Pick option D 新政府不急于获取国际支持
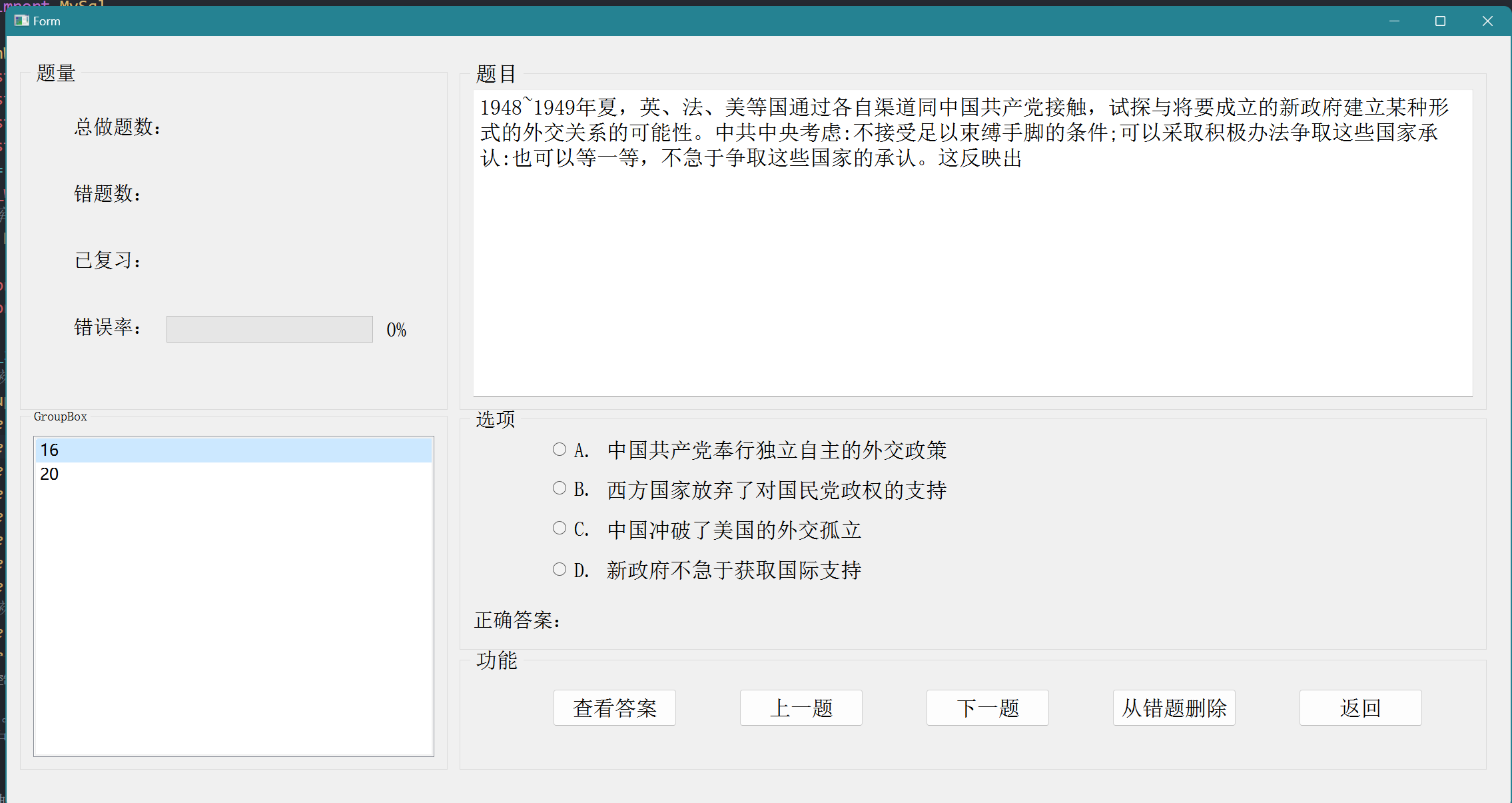This screenshot has width=1512, height=803. (x=560, y=569)
